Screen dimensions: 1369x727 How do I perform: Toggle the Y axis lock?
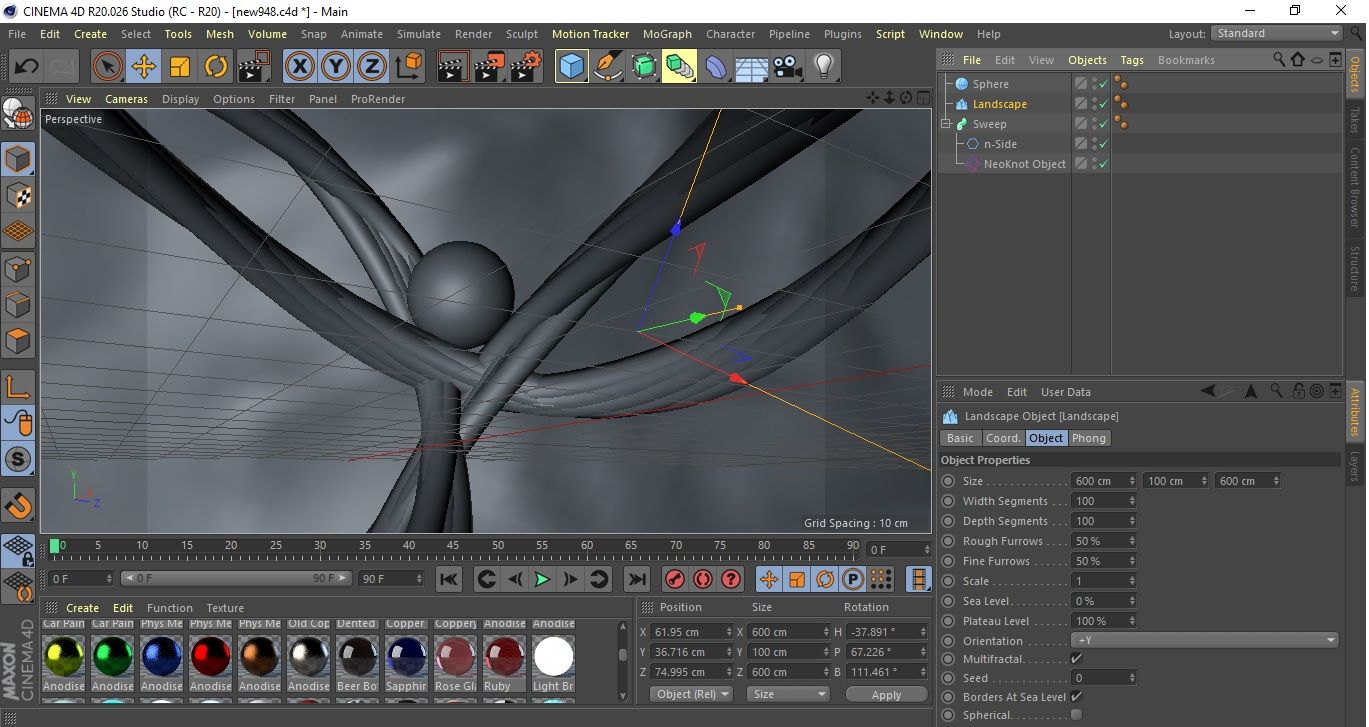336,67
